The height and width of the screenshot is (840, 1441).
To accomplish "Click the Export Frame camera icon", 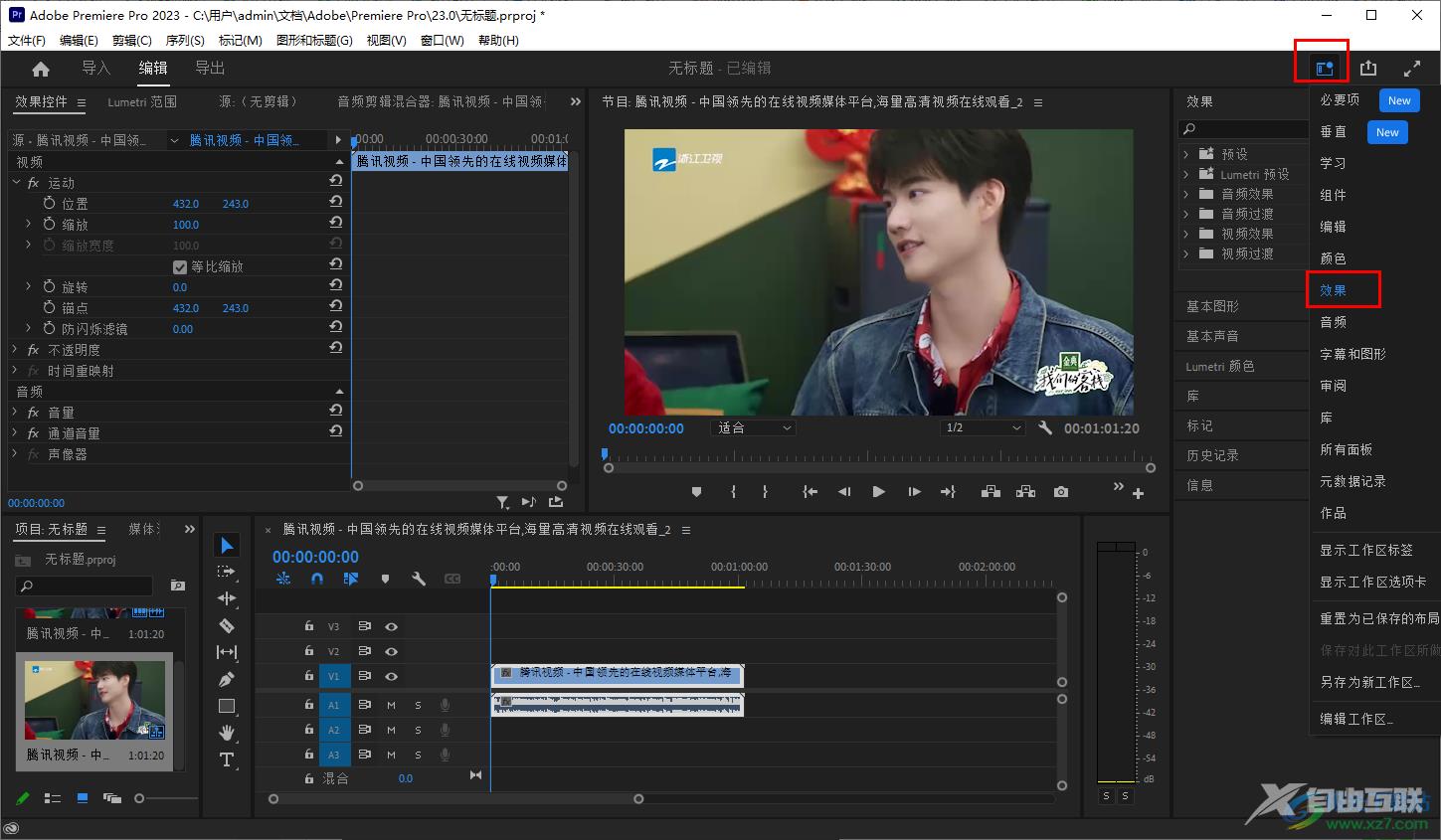I will point(1061,491).
